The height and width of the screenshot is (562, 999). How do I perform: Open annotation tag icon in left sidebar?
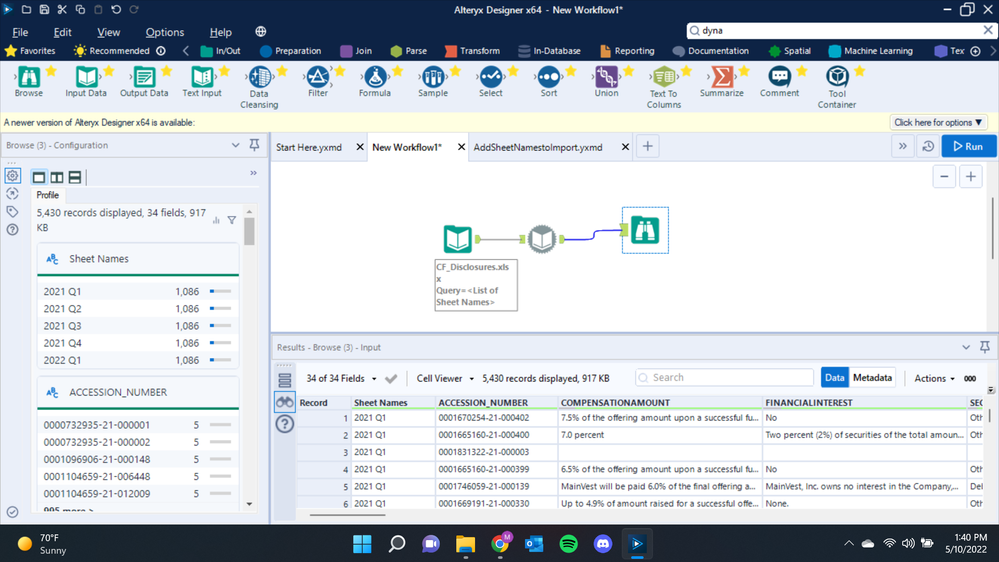[13, 212]
